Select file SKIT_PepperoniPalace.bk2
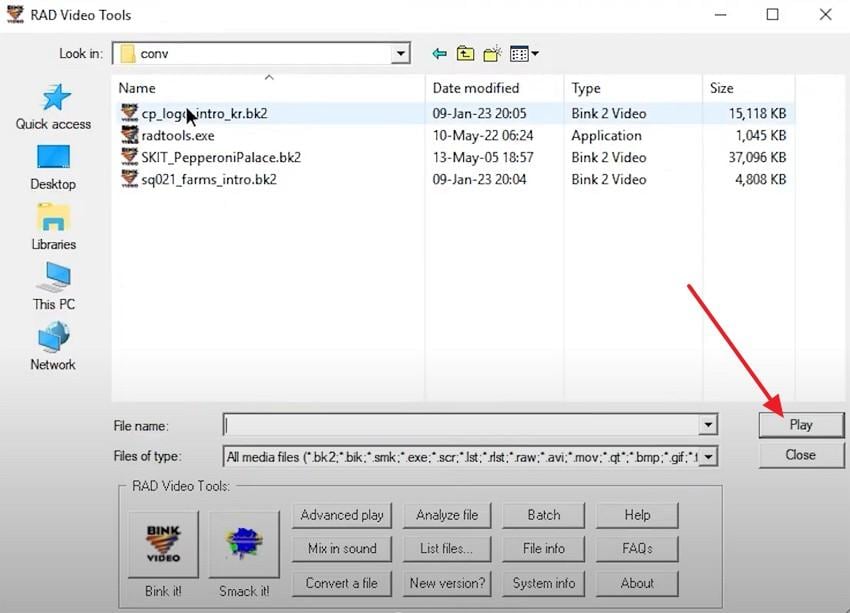Viewport: 850px width, 613px height. 221,158
